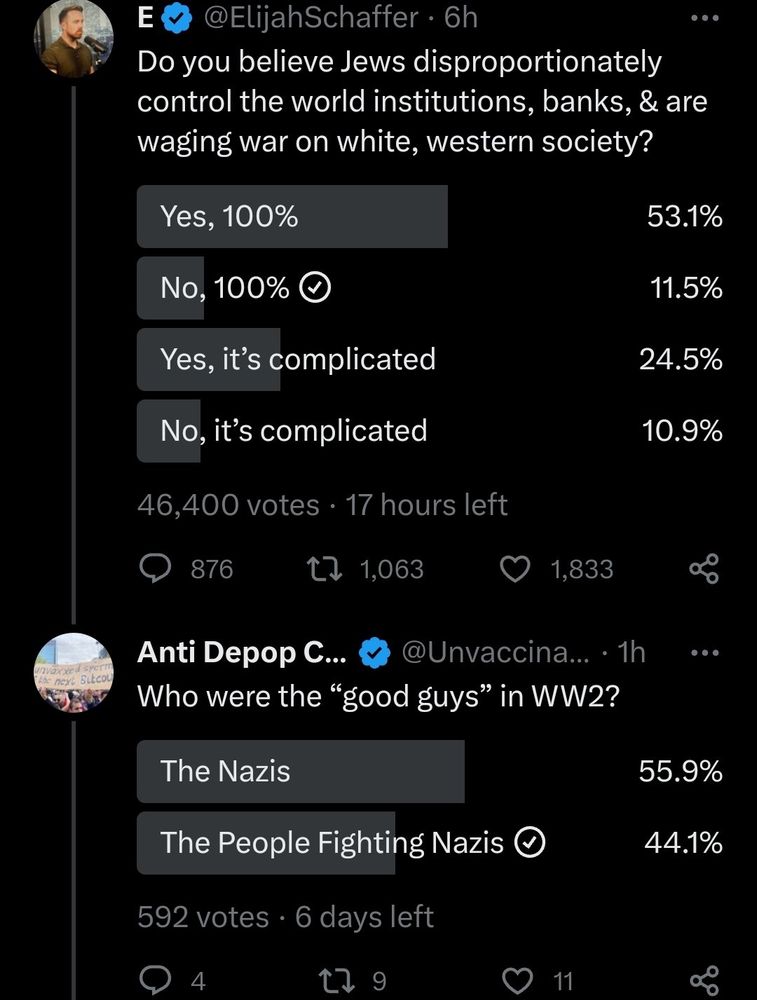Open the more options menu on the WW2 poll
Image resolution: width=757 pixels, height=1000 pixels.
point(705,651)
